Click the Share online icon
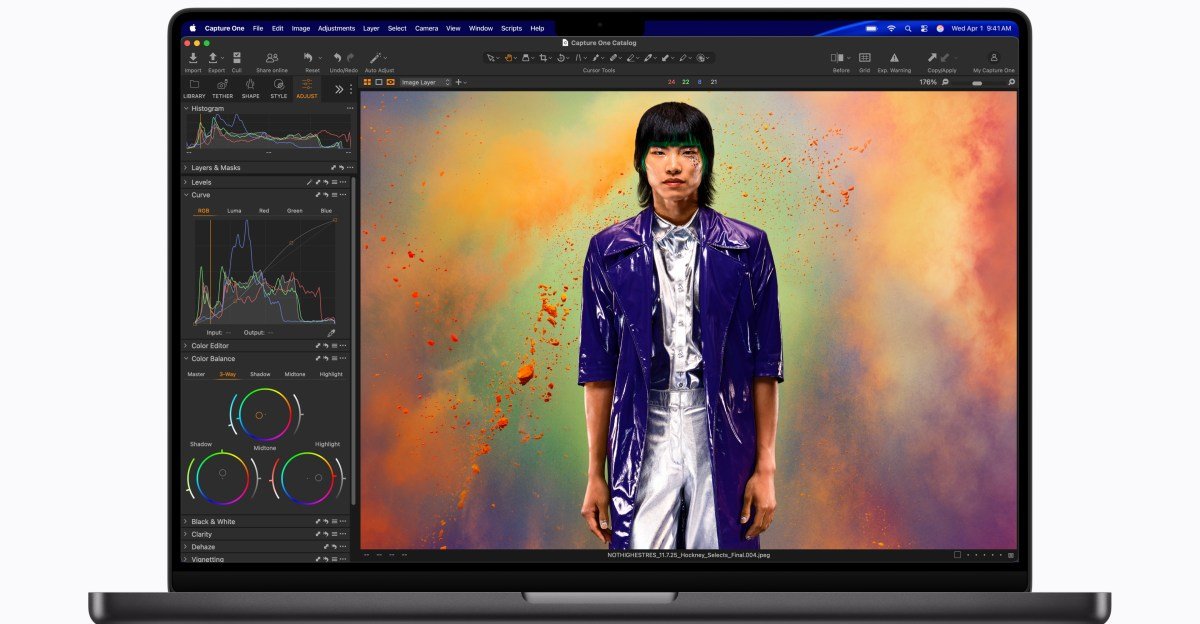1200x624 pixels. [x=271, y=57]
